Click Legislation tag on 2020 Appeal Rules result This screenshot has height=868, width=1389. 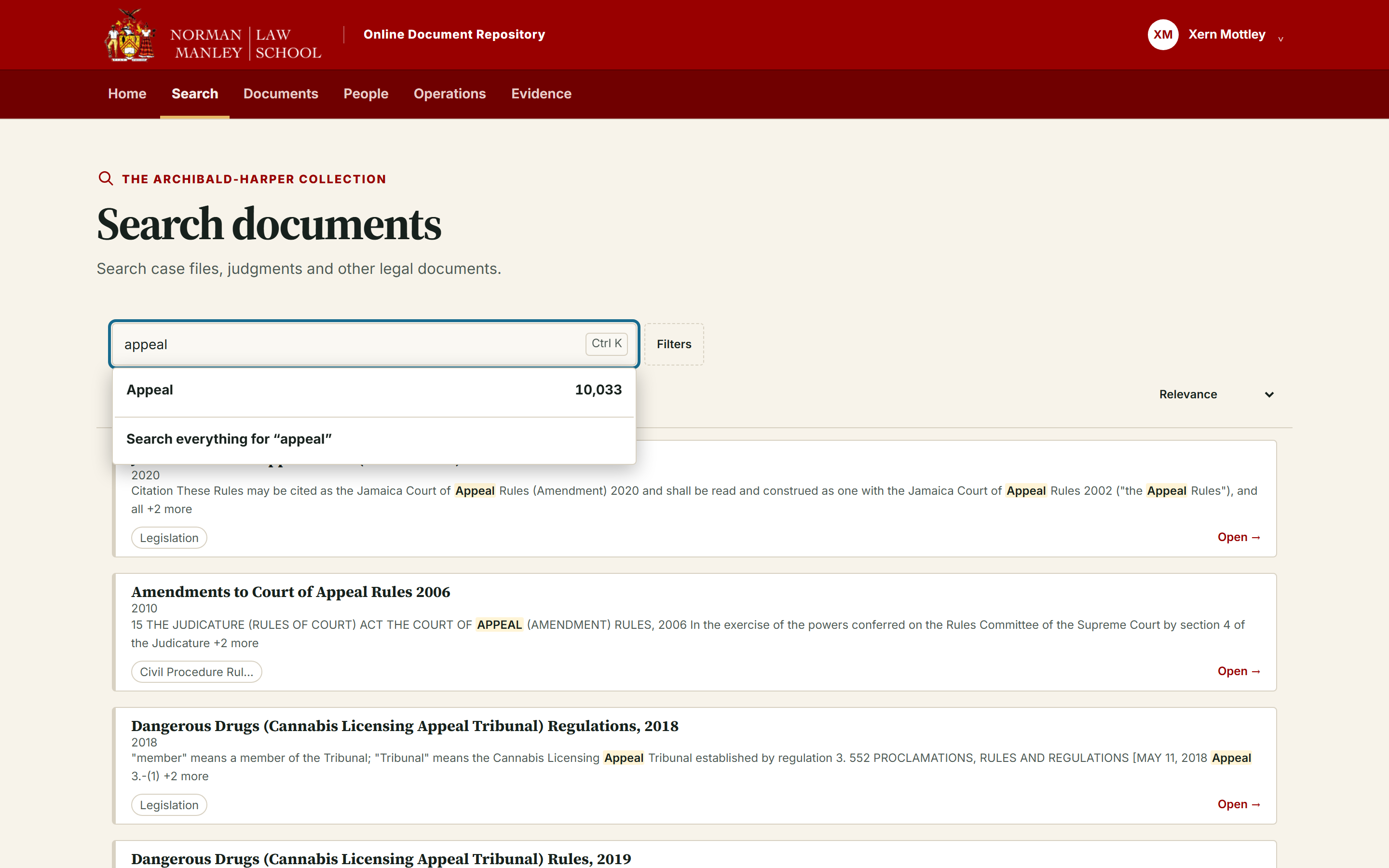pyautogui.click(x=169, y=538)
